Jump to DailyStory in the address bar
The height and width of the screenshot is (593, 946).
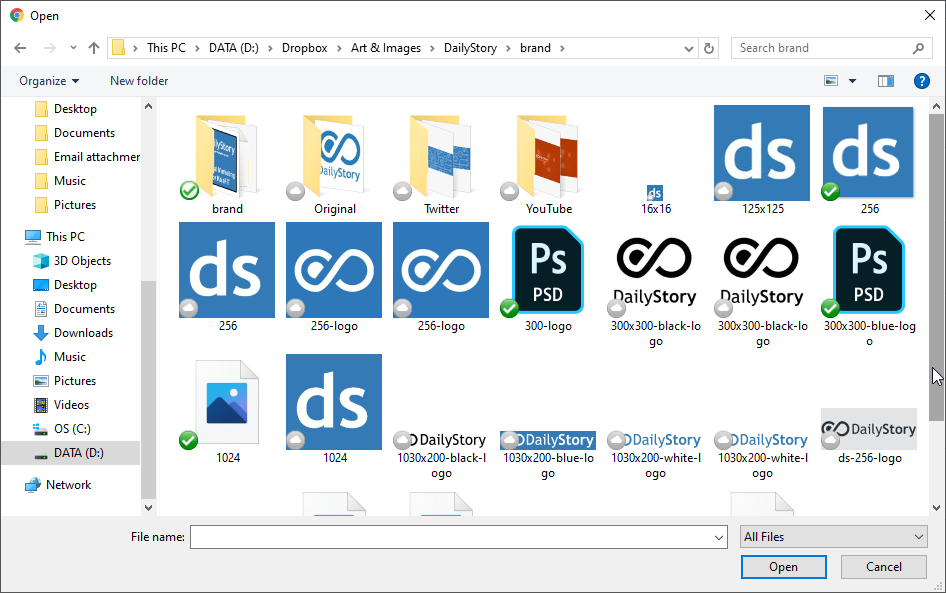471,48
